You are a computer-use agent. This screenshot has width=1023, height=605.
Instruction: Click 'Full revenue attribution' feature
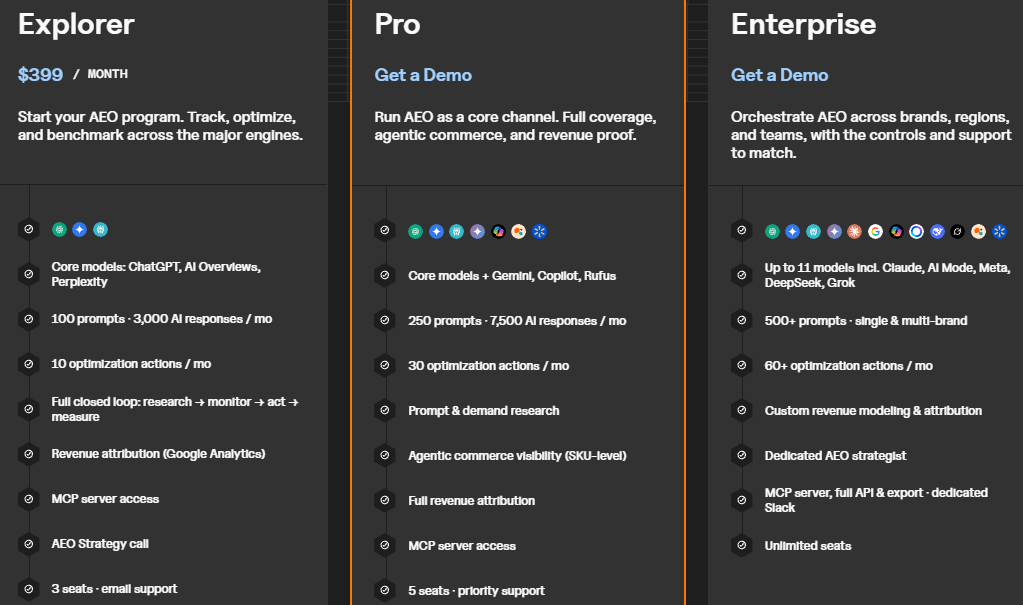point(472,501)
